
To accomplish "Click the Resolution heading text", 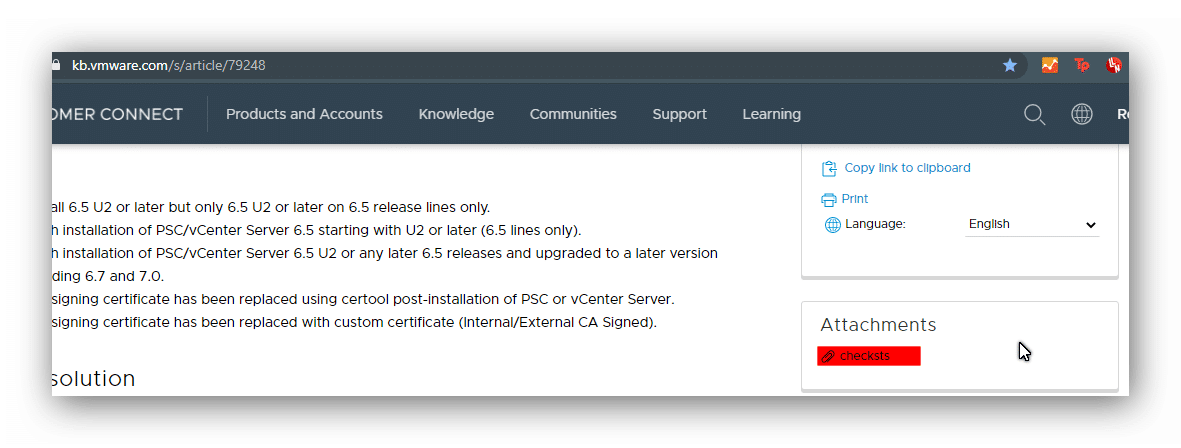I will (x=94, y=378).
